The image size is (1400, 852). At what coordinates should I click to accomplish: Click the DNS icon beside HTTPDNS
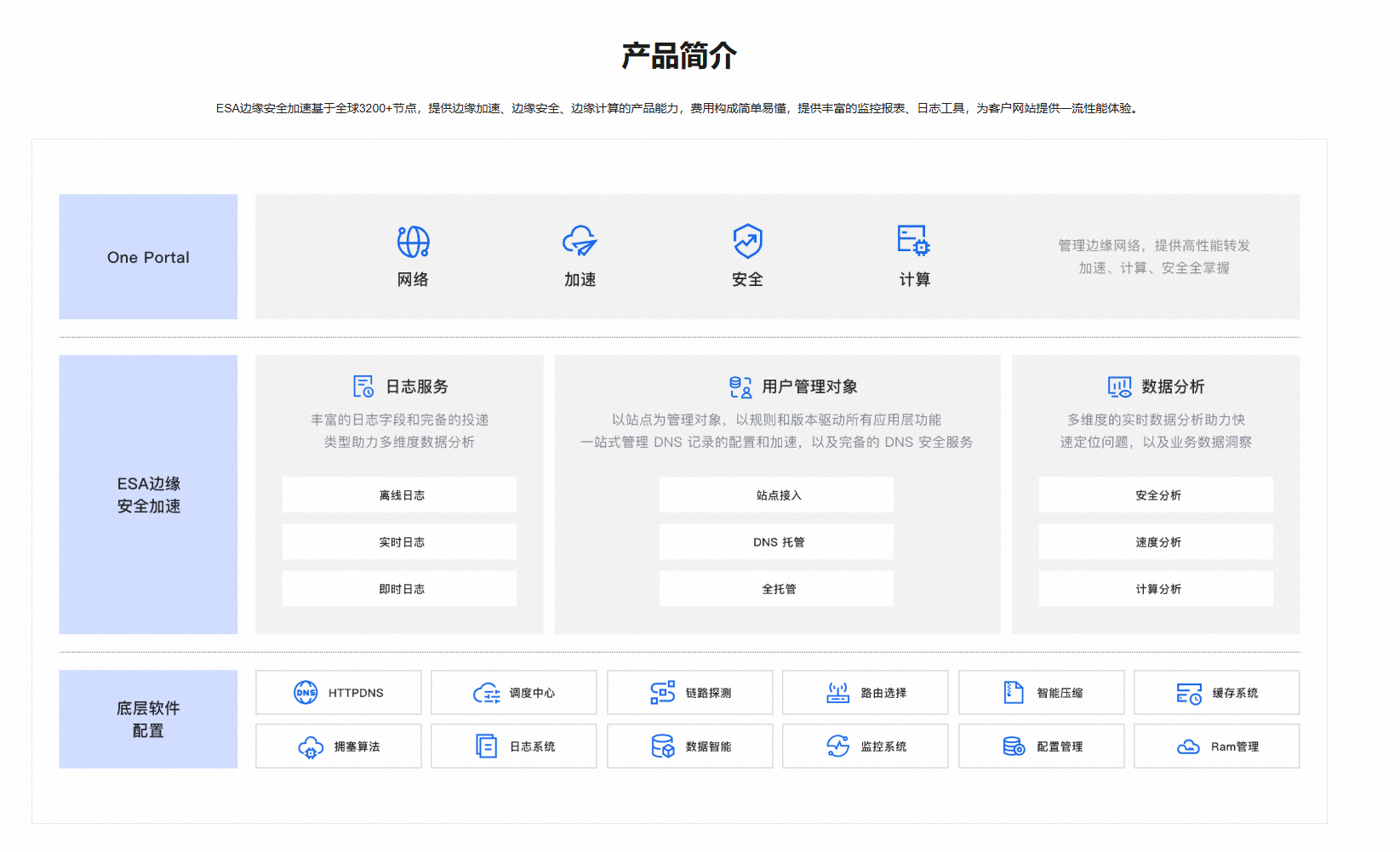click(306, 693)
